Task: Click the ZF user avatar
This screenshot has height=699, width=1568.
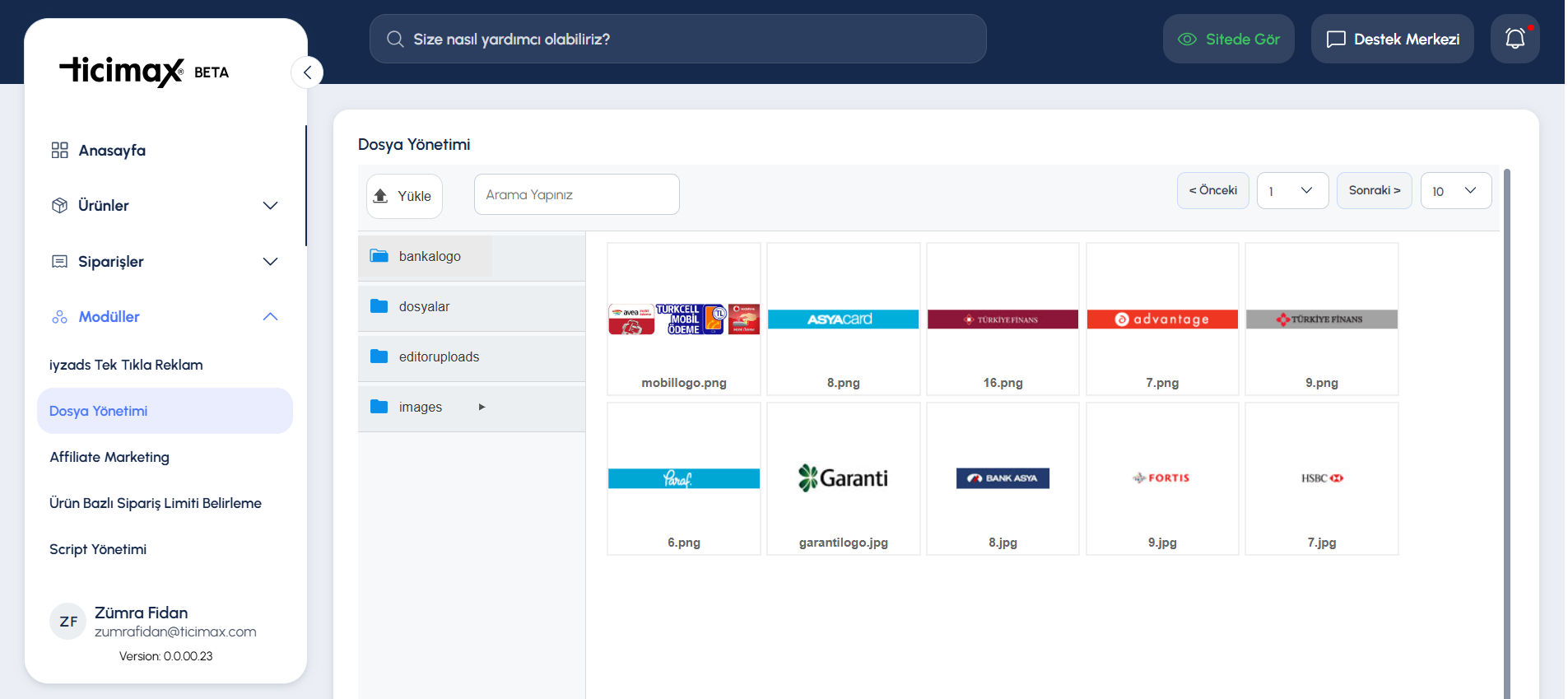Action: pyautogui.click(x=68, y=622)
